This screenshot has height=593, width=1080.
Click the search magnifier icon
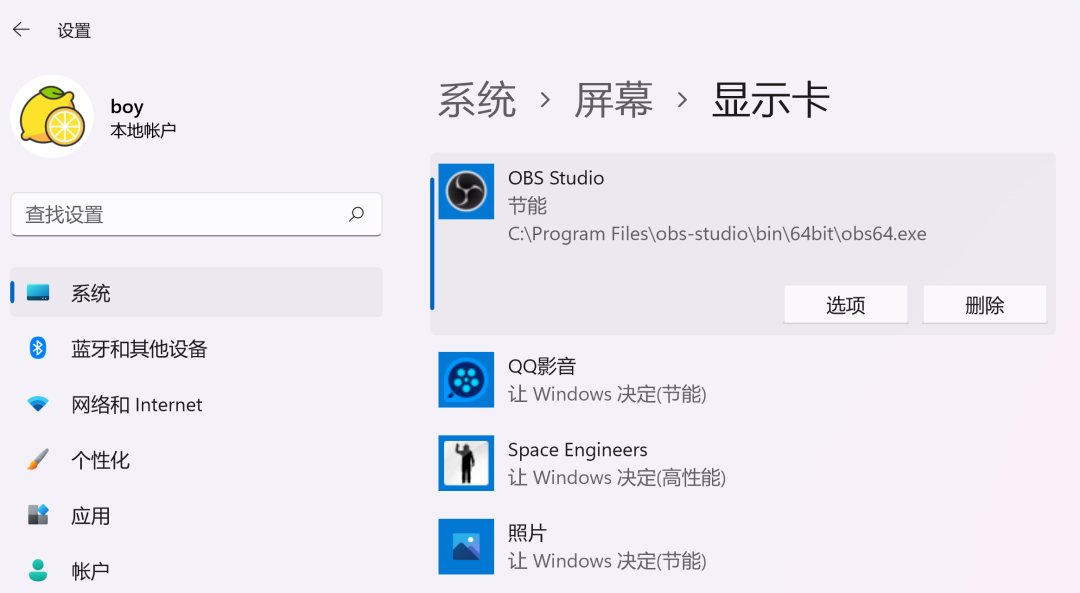(x=356, y=214)
